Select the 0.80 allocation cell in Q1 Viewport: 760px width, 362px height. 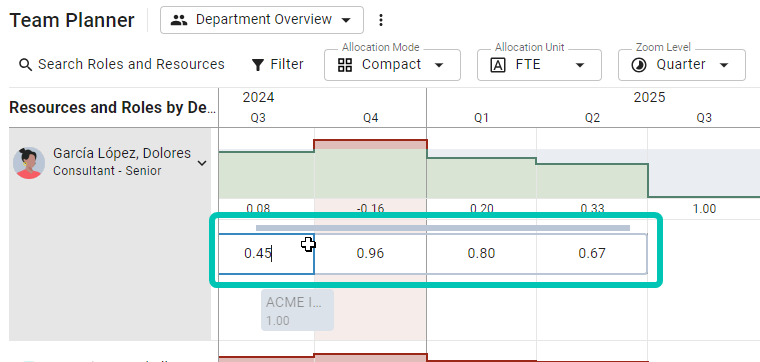(481, 253)
